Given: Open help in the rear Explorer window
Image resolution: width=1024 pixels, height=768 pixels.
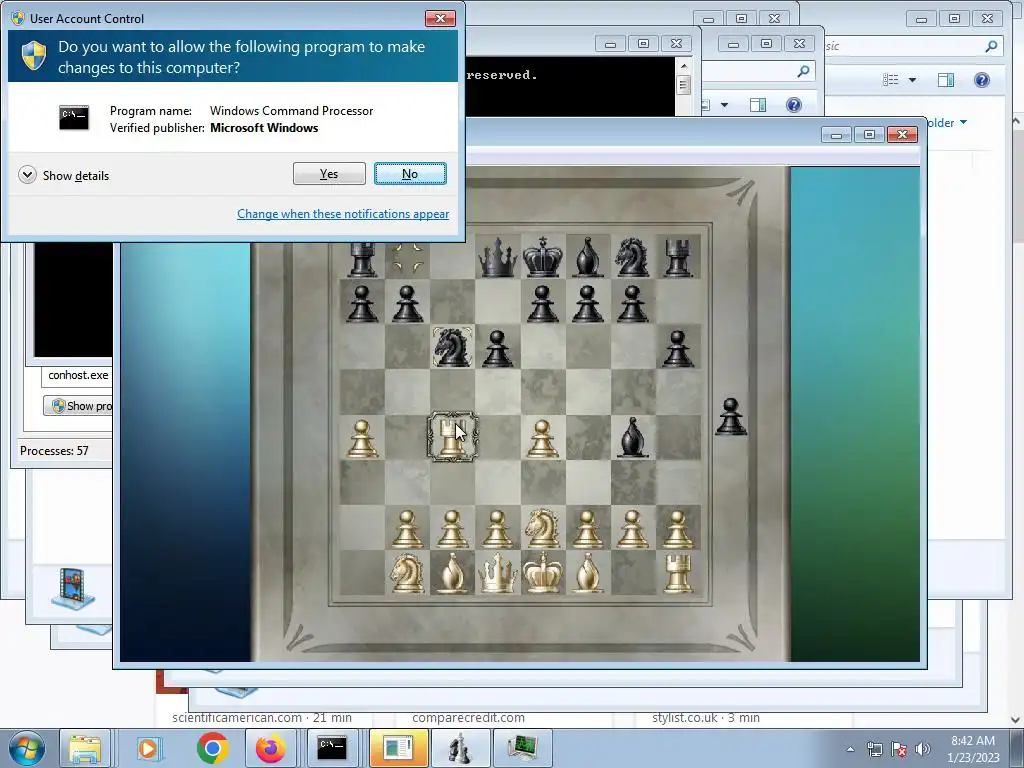Looking at the screenshot, I should click(982, 80).
